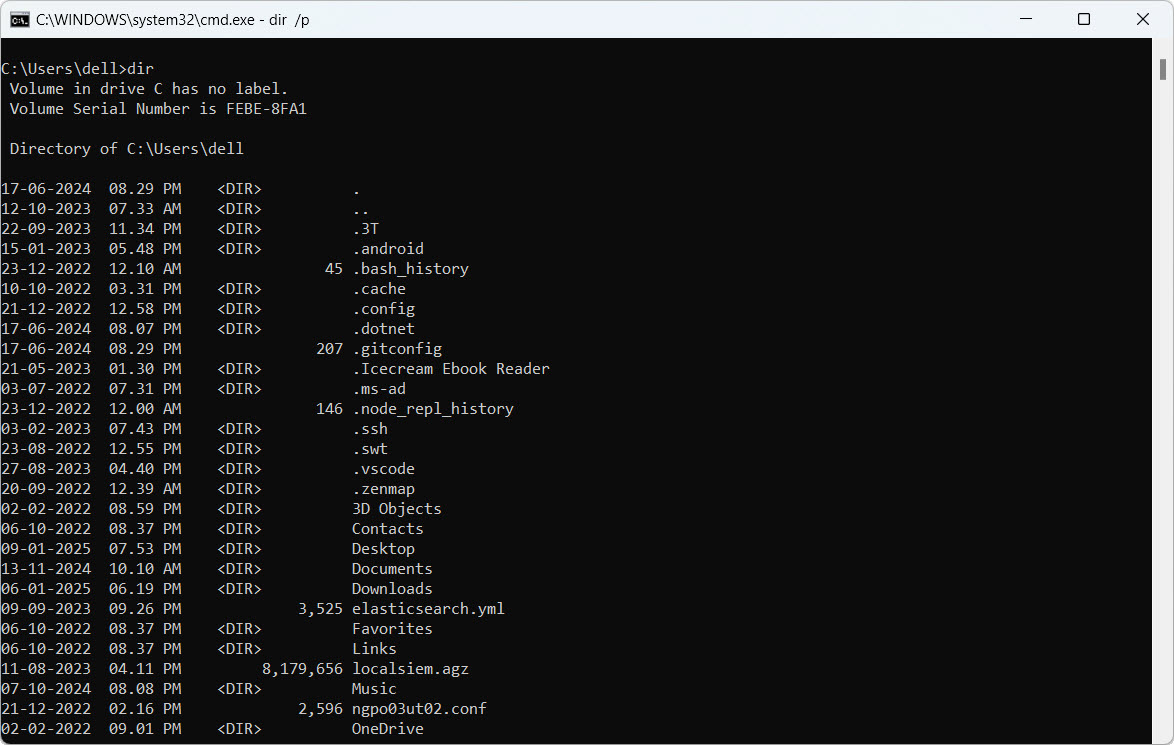Click 'Directory of C:\Users\dell' line
This screenshot has height=745, width=1174.
pyautogui.click(x=127, y=148)
